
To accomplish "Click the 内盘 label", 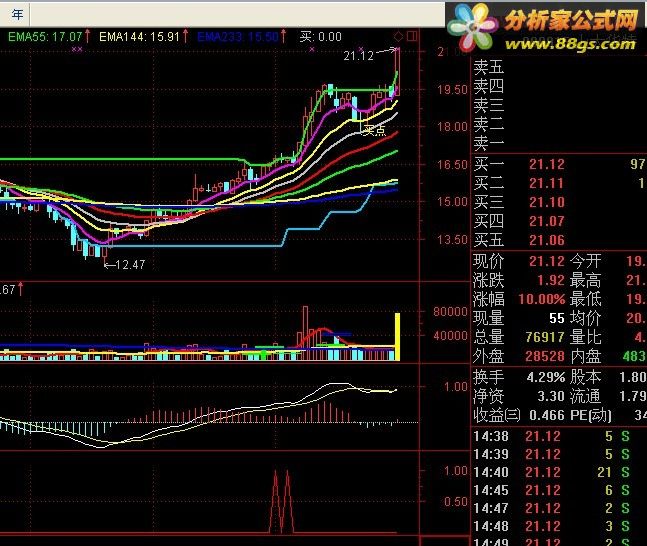I will (x=586, y=356).
